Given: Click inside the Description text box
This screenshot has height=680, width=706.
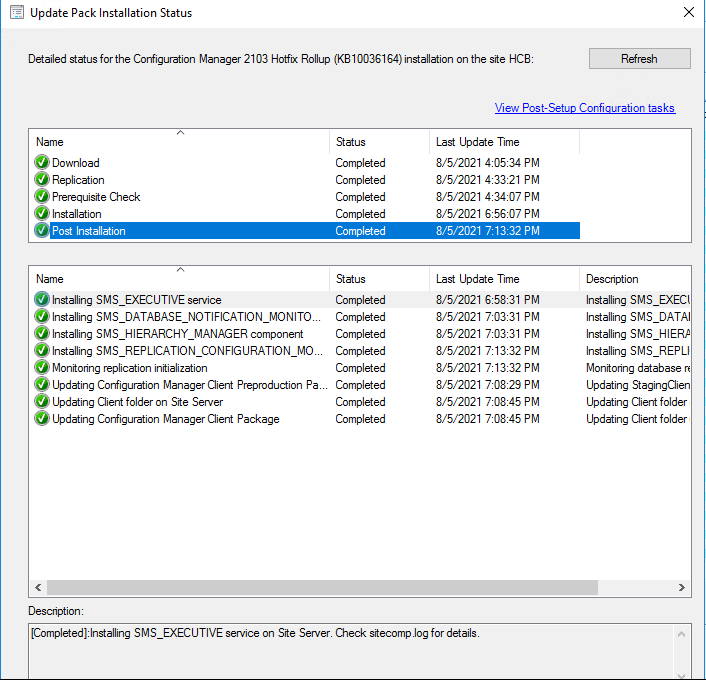Looking at the screenshot, I should (x=351, y=651).
